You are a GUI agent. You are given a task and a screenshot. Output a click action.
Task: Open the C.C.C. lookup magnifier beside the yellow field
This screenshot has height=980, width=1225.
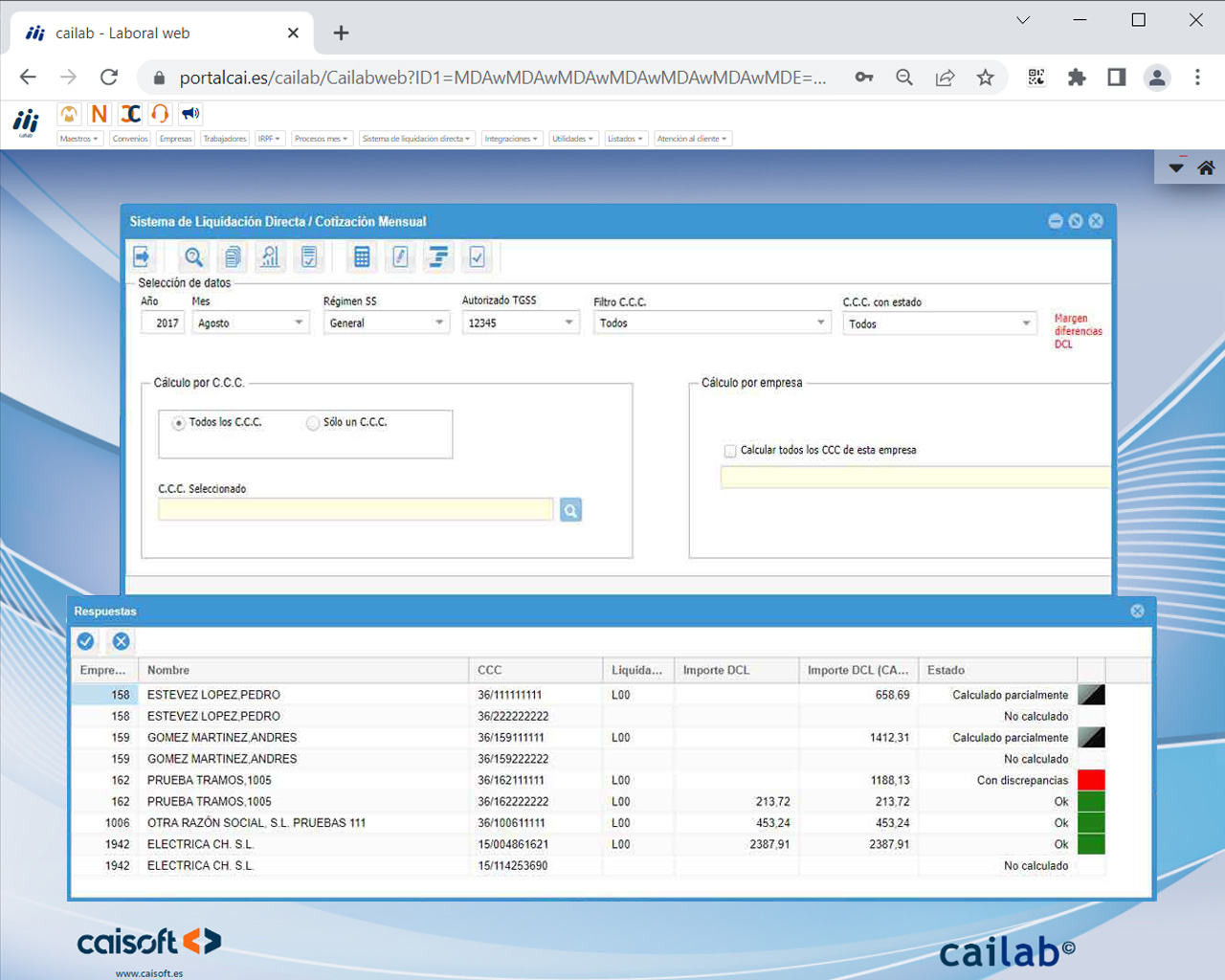[570, 509]
